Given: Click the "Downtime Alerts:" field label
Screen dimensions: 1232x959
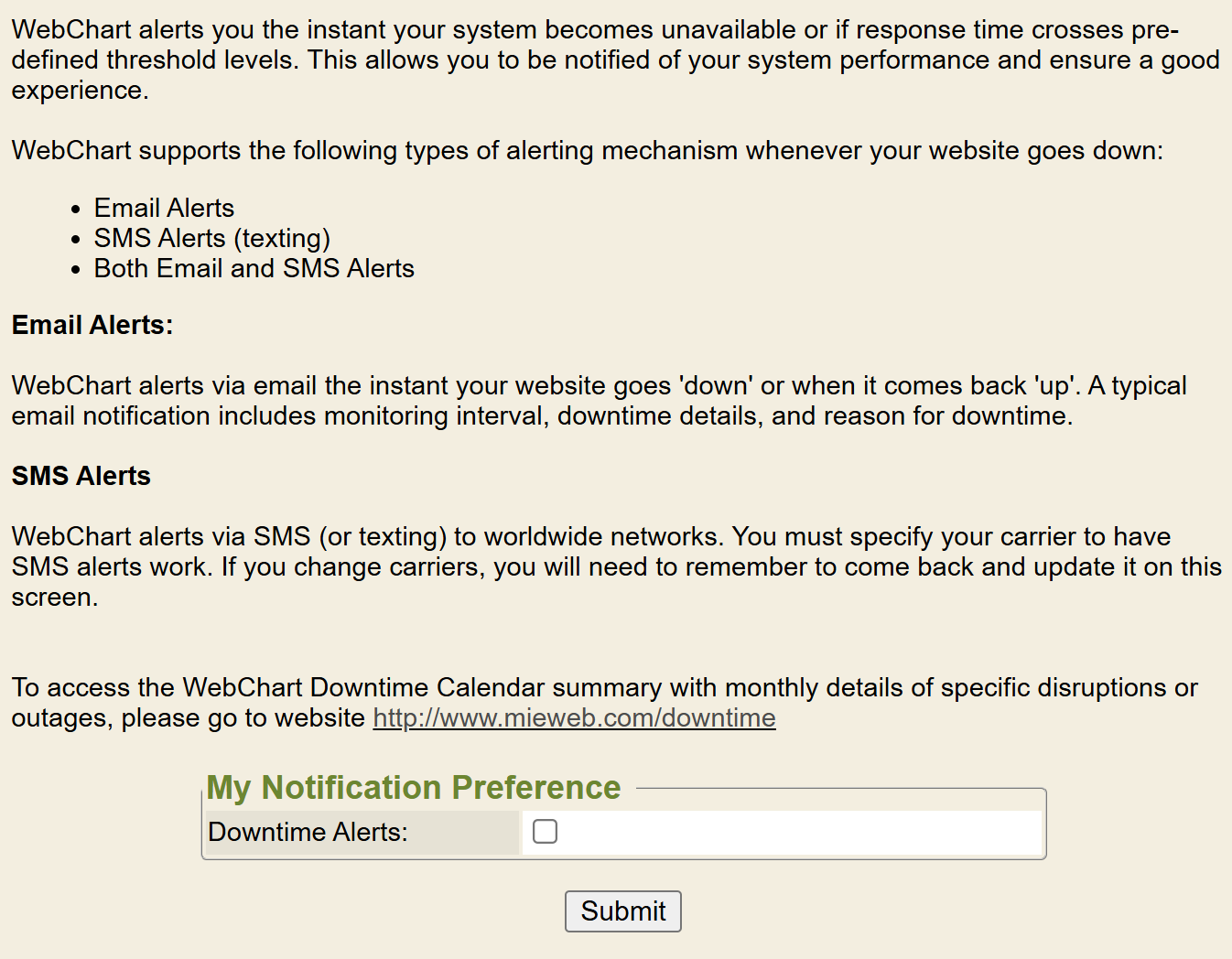Looking at the screenshot, I should [308, 832].
